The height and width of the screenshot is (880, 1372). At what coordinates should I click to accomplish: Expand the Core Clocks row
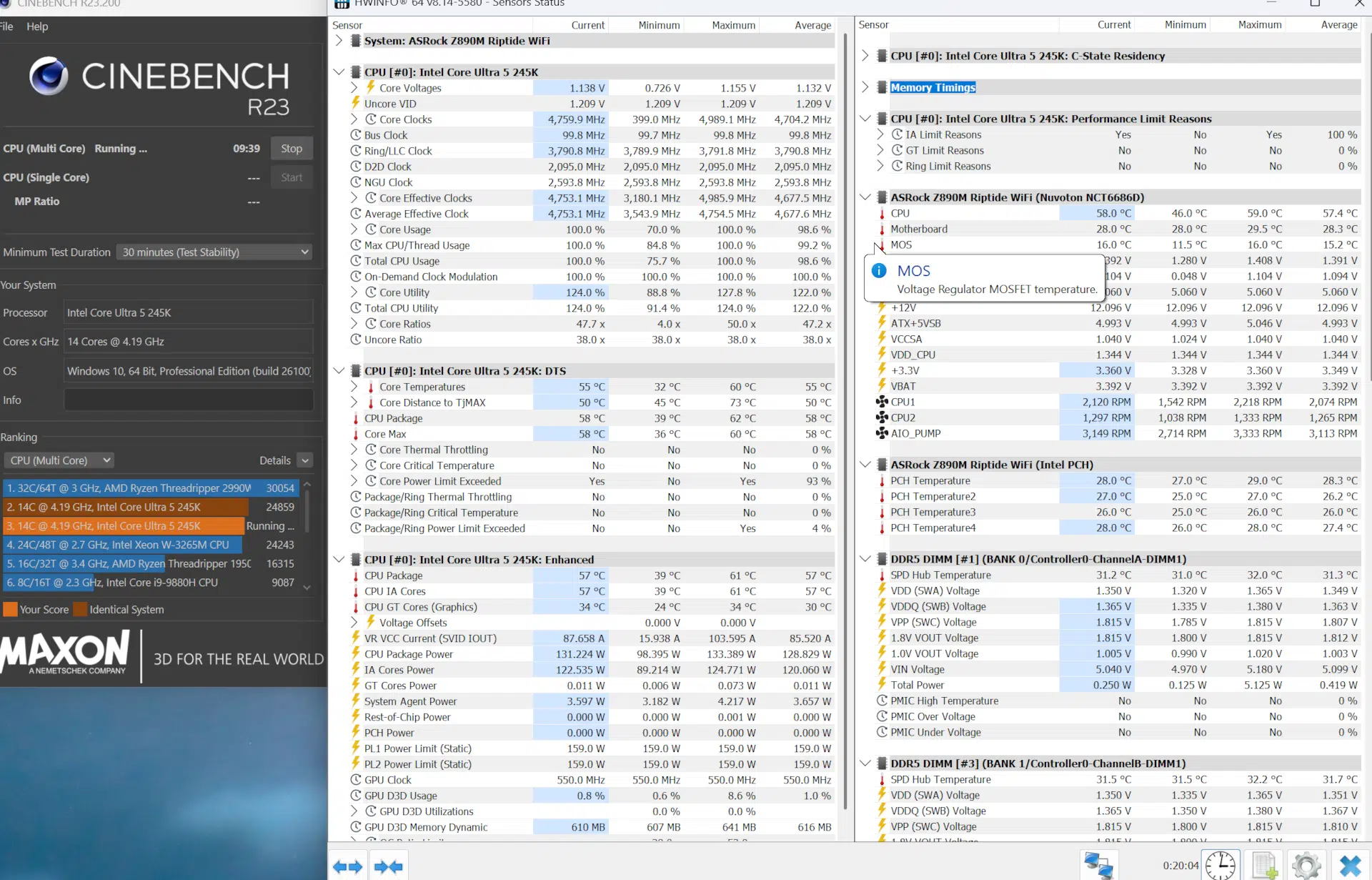pos(354,119)
